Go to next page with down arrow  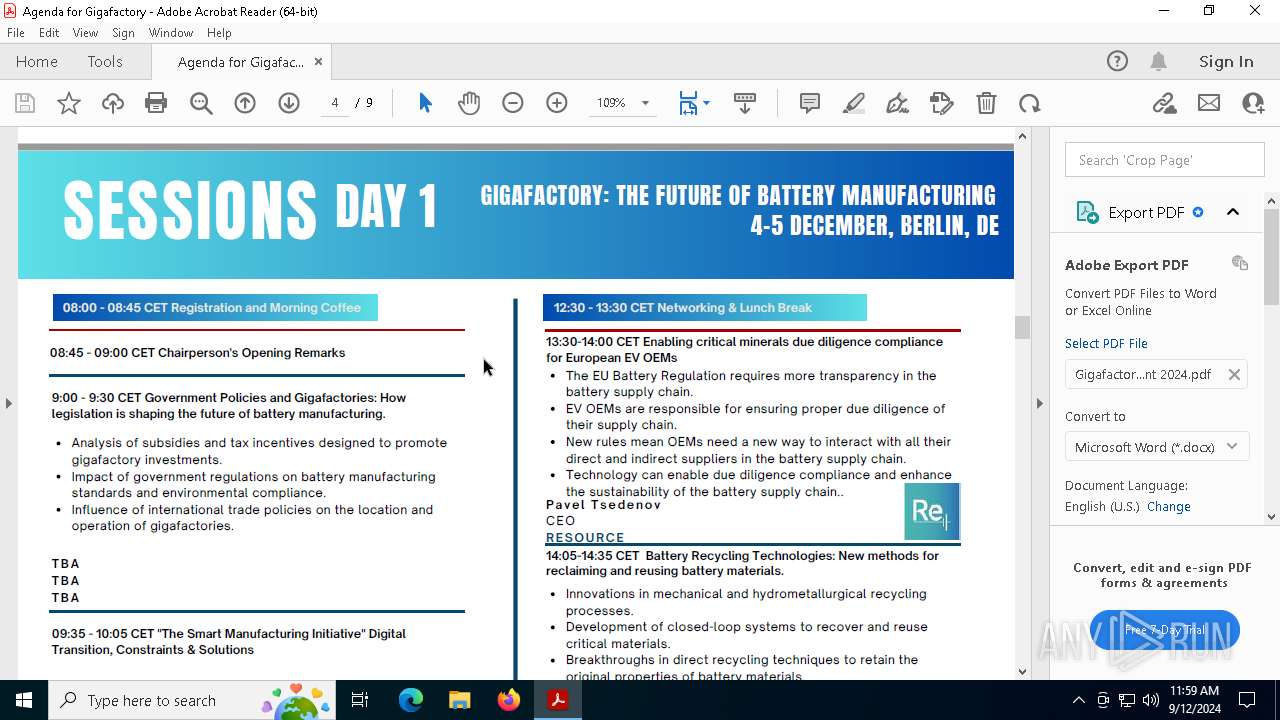[289, 103]
